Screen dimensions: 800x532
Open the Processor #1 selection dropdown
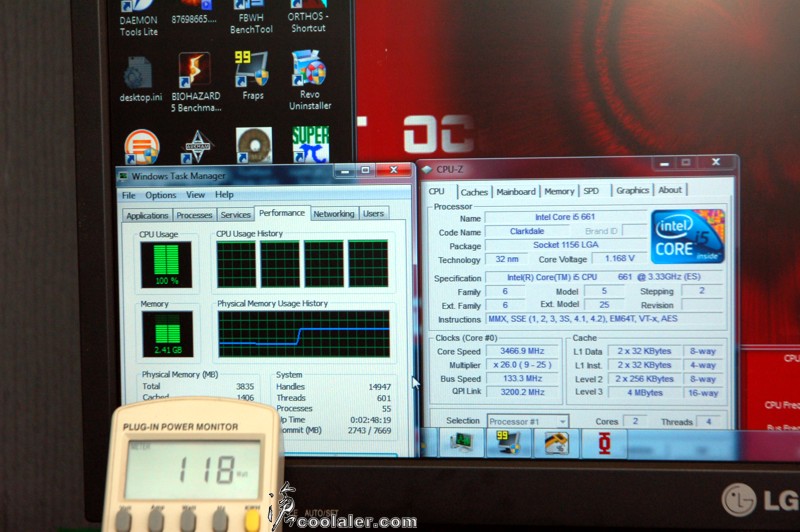pyautogui.click(x=528, y=421)
